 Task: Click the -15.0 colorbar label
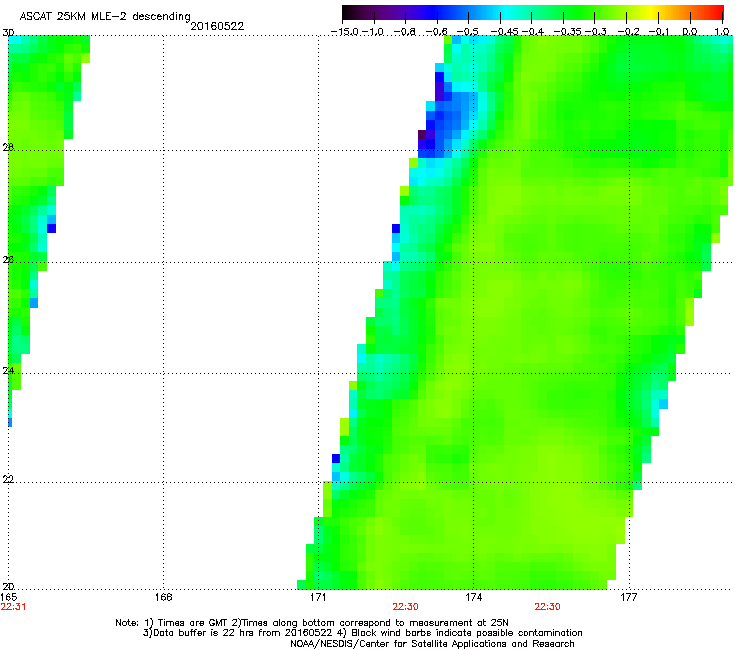(345, 32)
